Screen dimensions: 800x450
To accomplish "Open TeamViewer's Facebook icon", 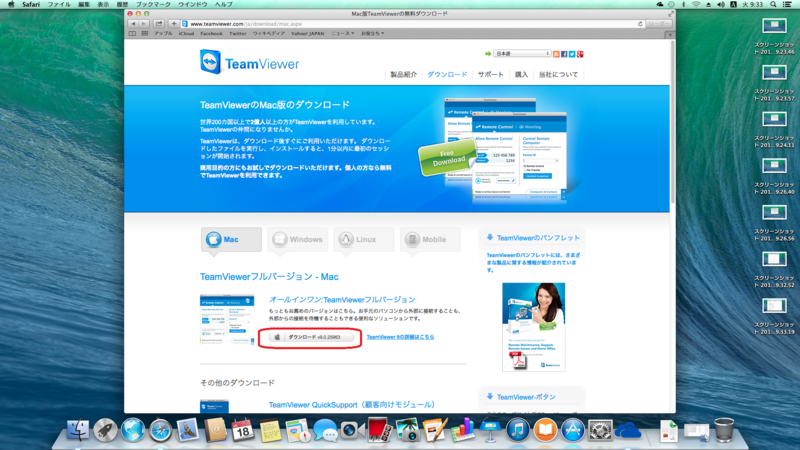I will click(x=564, y=54).
